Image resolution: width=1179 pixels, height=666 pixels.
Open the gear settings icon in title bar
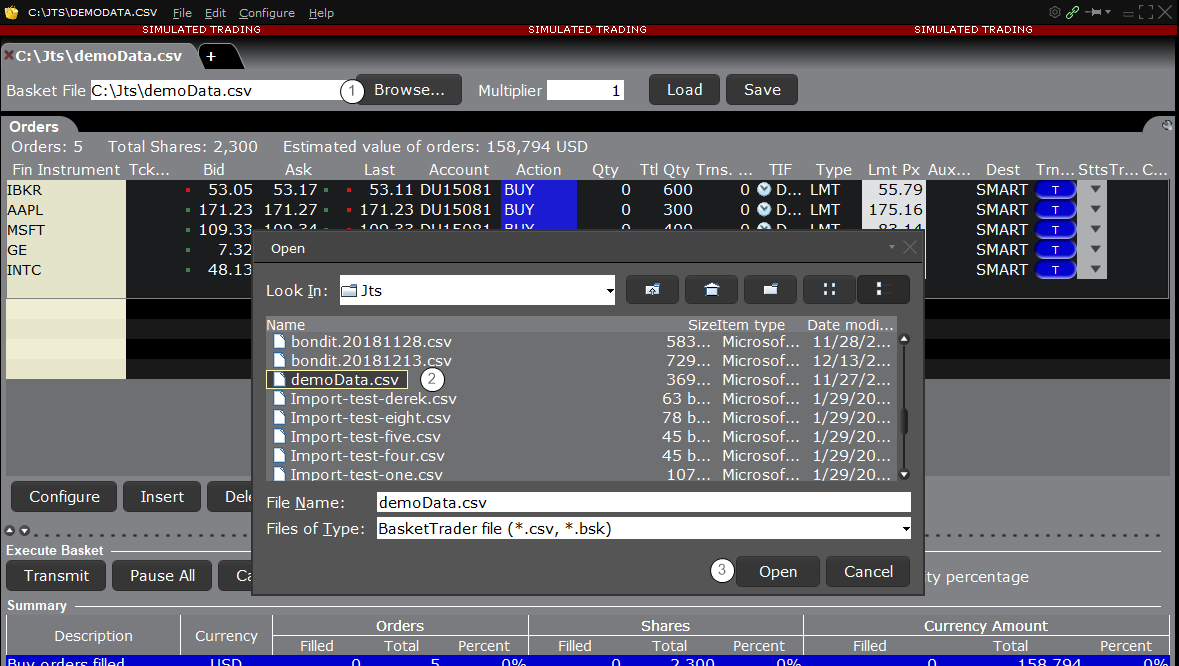(x=1054, y=13)
